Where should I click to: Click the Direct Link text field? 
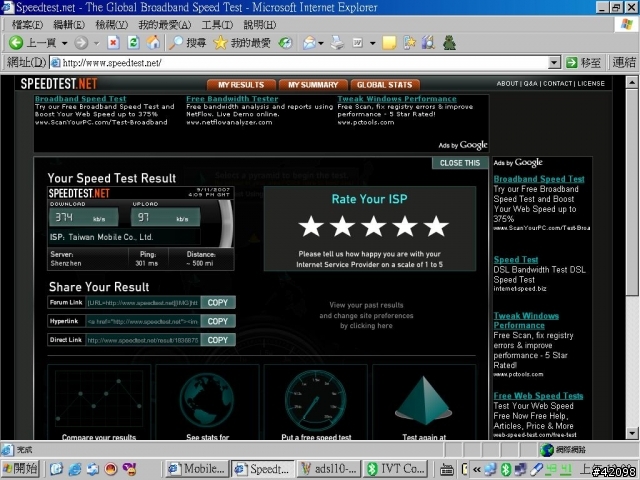point(143,340)
